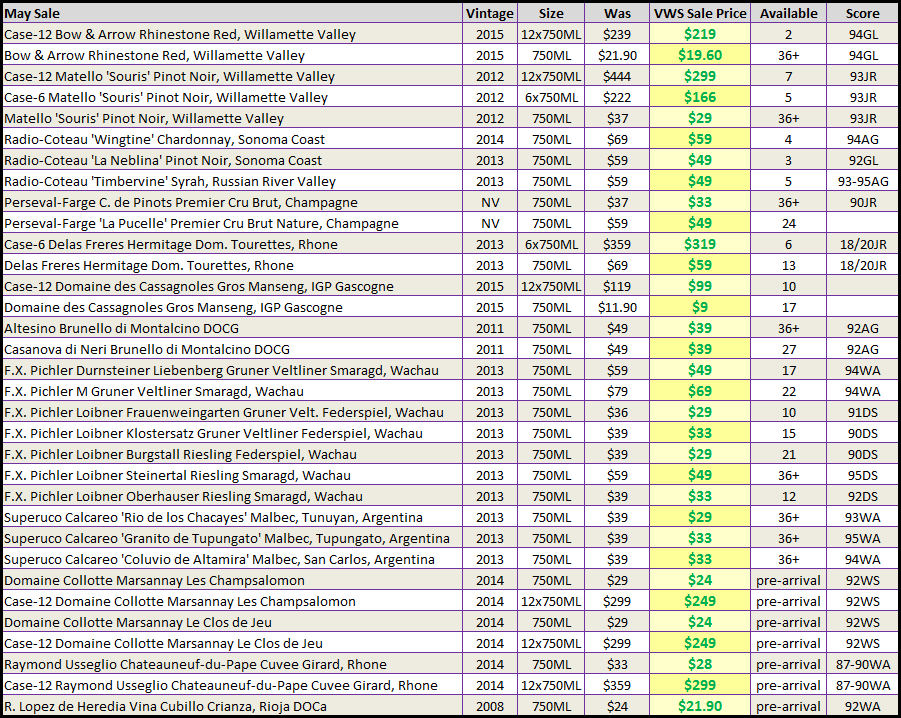Select 'Case-12 Domaine des Cassagnoles Gros Manseng' cell
The width and height of the screenshot is (901, 718).
click(x=232, y=286)
